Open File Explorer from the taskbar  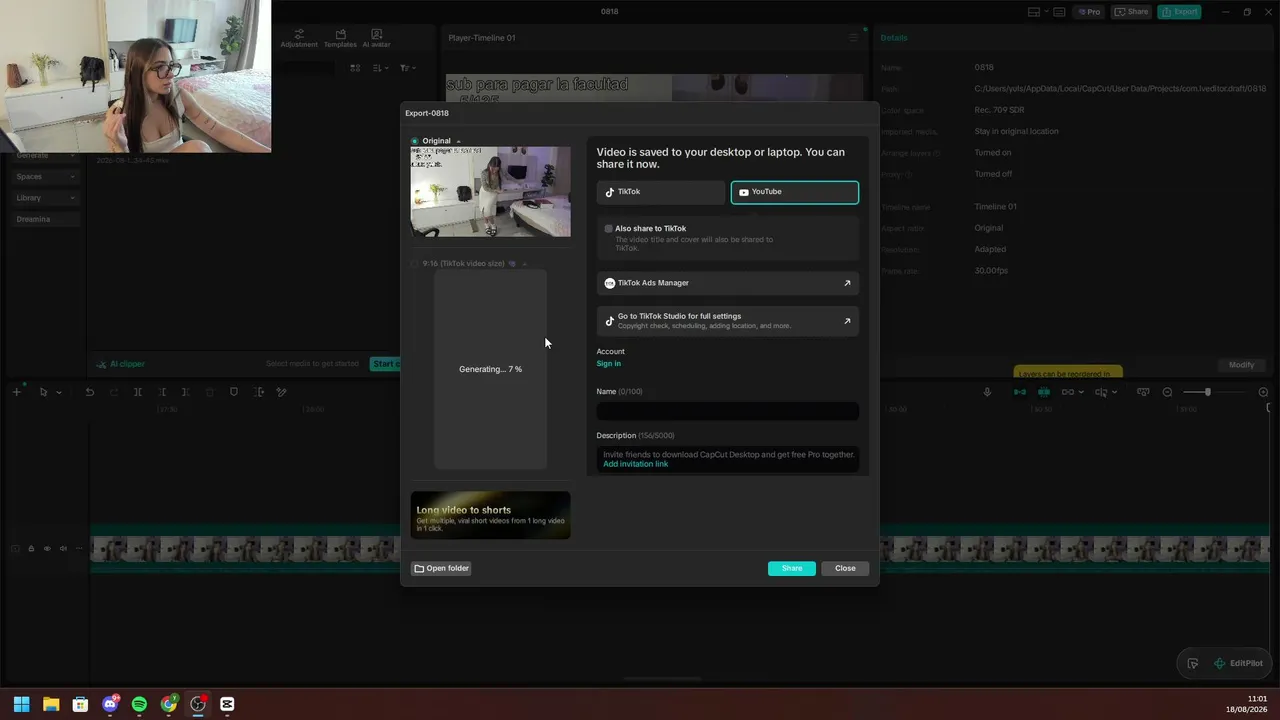click(x=51, y=704)
